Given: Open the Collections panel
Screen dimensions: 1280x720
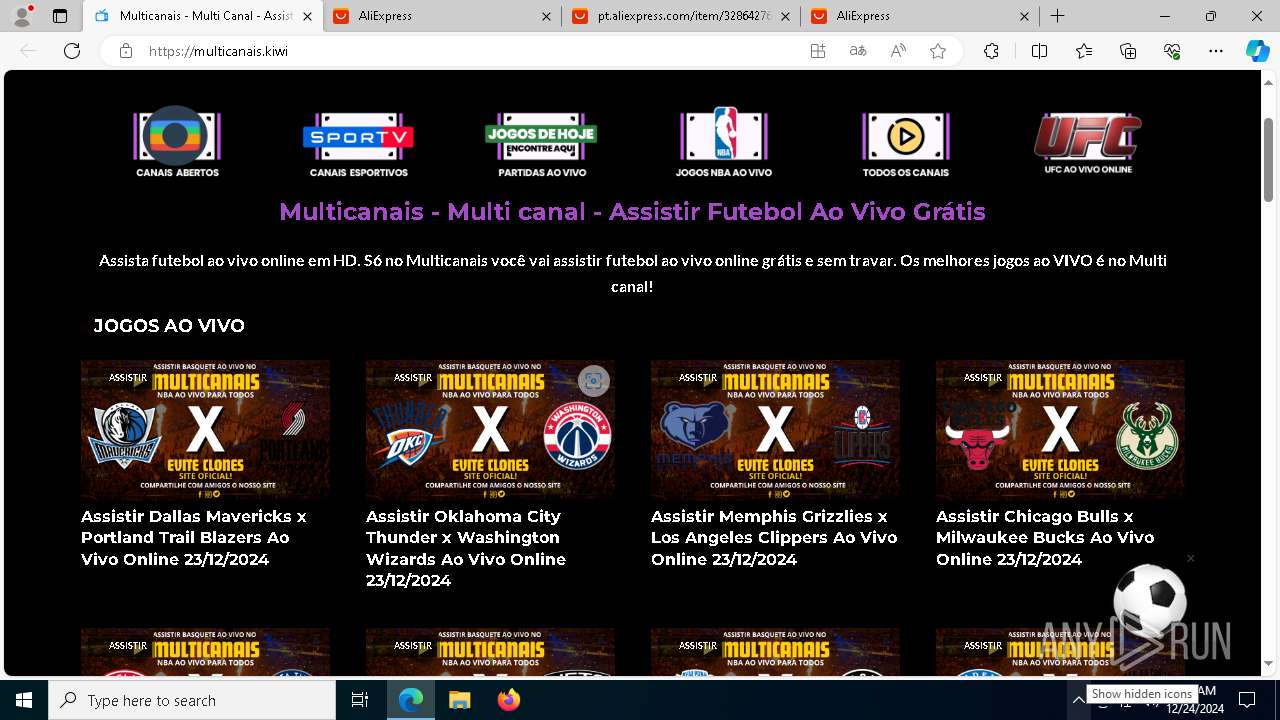Looking at the screenshot, I should 1128,51.
